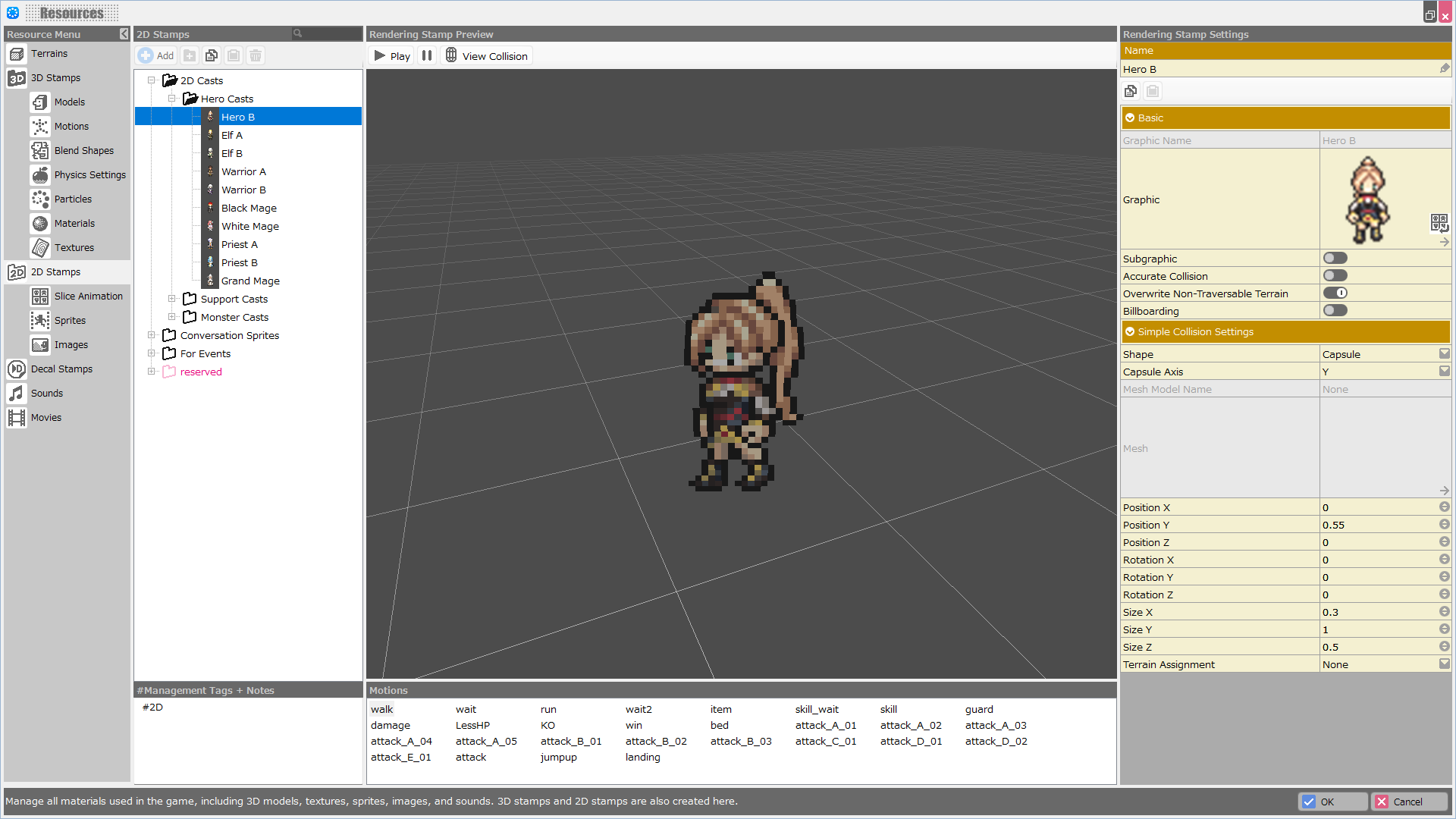Open the Particles resource category

(x=73, y=199)
